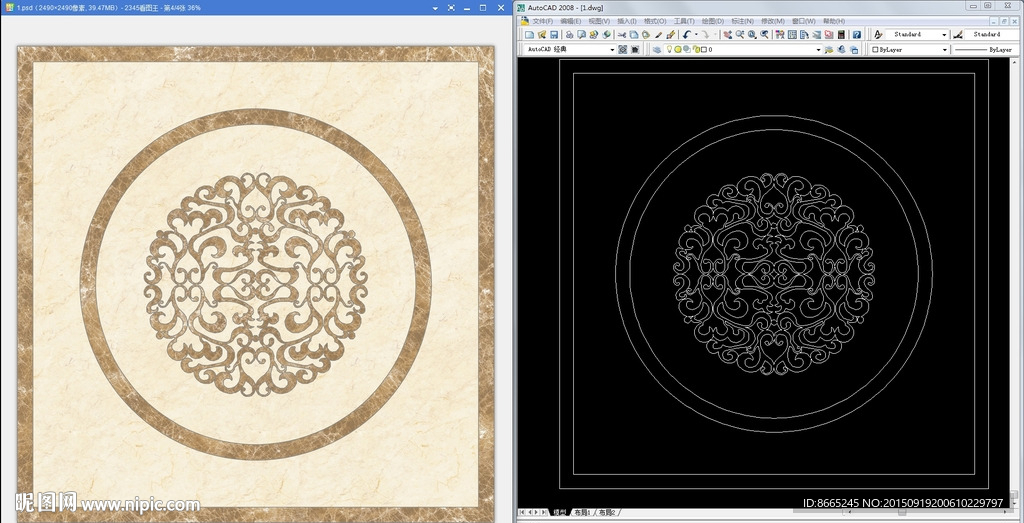Switch to the 布局1 layout tab
The width and height of the screenshot is (1024, 523).
coord(580,512)
